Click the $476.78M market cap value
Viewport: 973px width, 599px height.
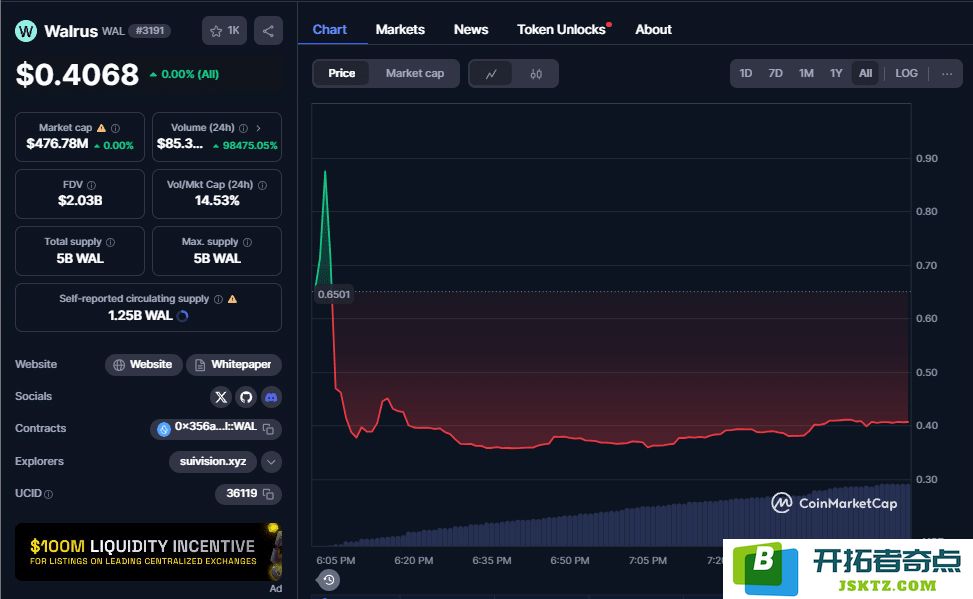57,144
